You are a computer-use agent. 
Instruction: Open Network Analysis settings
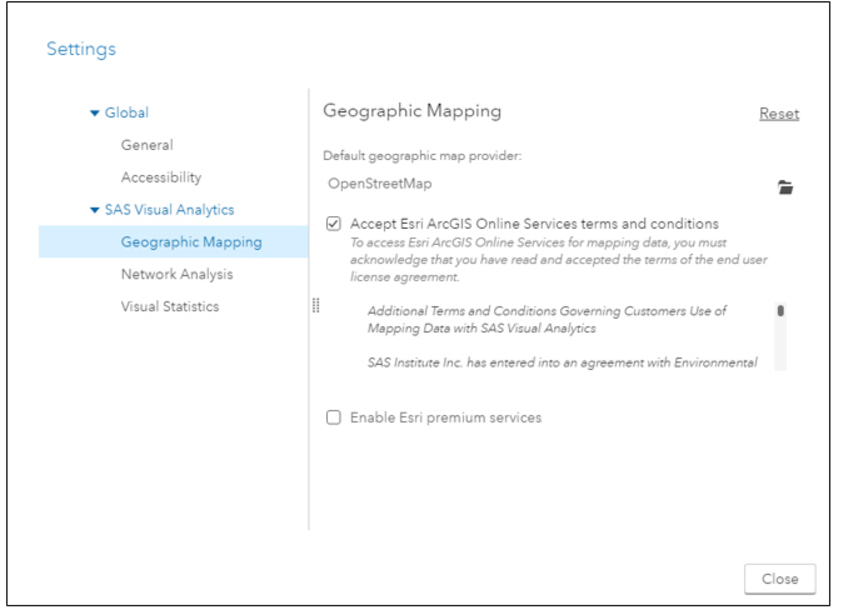pyautogui.click(x=177, y=274)
